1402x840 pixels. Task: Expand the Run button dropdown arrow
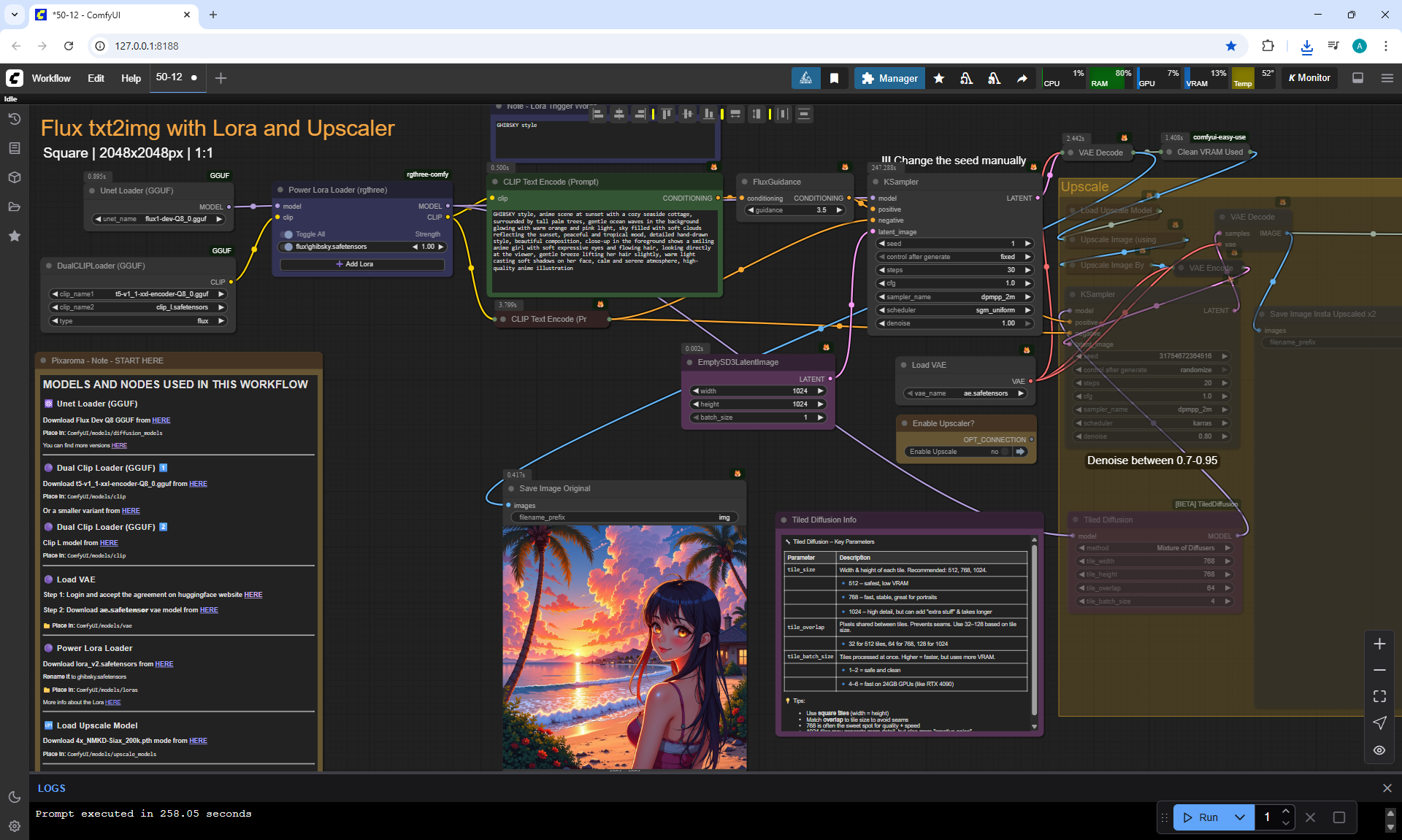(x=1239, y=817)
